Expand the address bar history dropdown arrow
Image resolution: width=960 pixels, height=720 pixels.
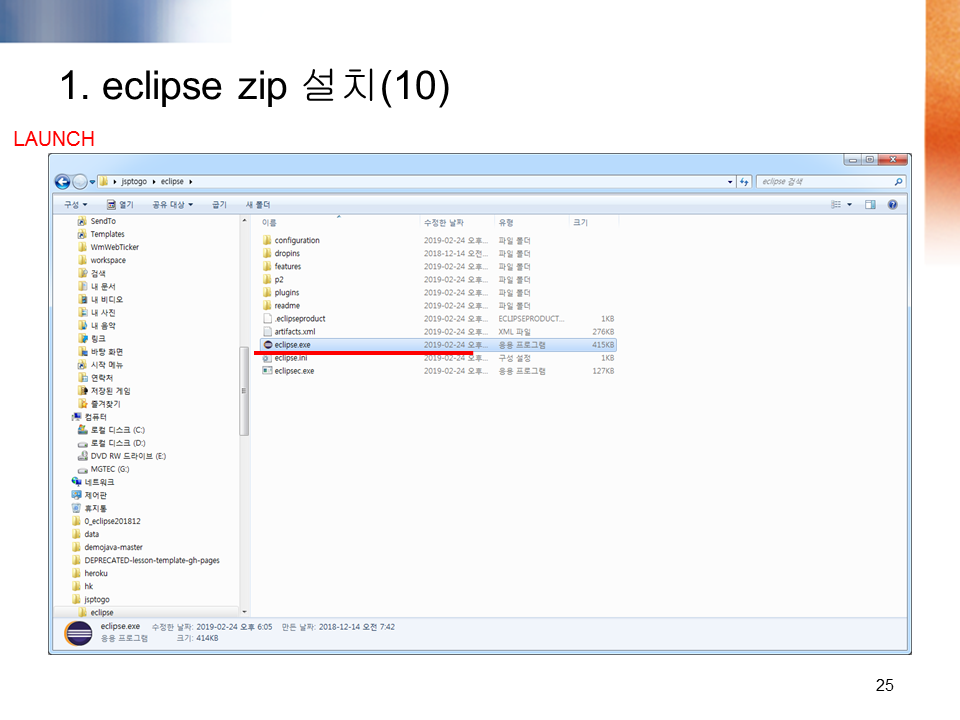[x=730, y=182]
